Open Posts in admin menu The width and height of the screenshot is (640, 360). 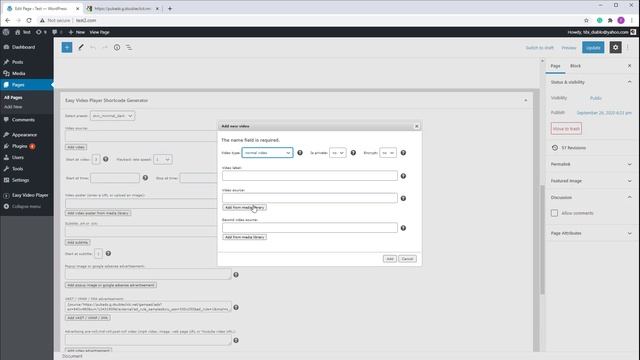(18, 62)
